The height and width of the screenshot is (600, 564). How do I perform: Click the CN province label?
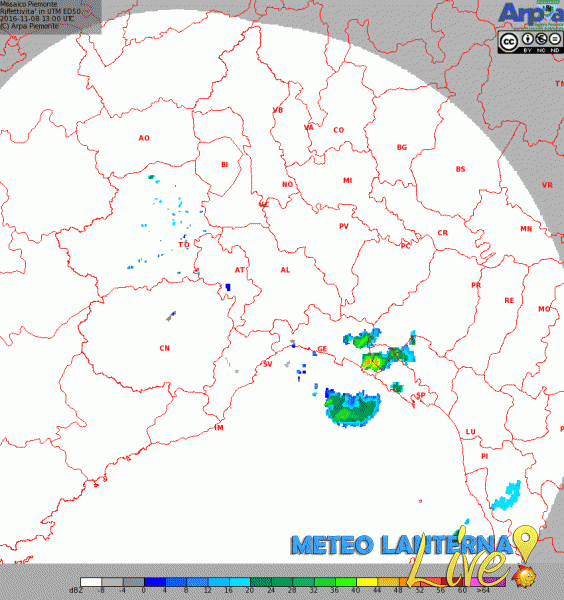point(165,348)
